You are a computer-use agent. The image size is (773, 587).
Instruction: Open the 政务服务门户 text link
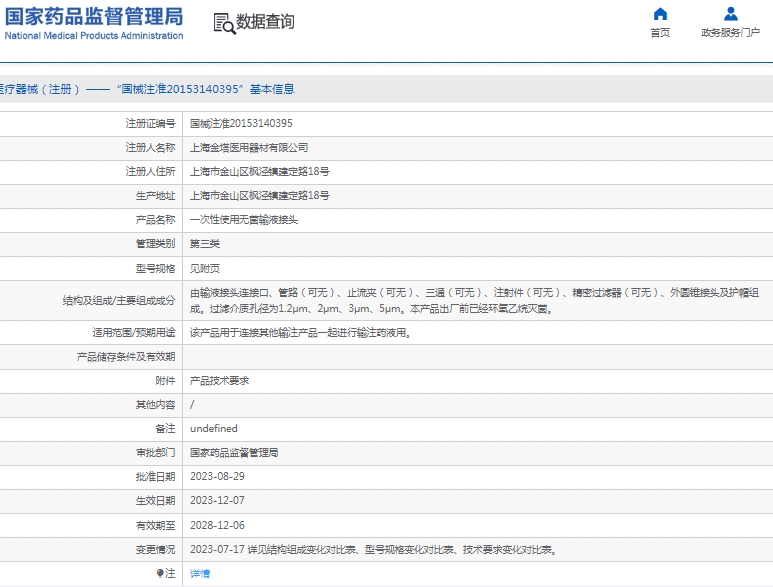(x=731, y=33)
